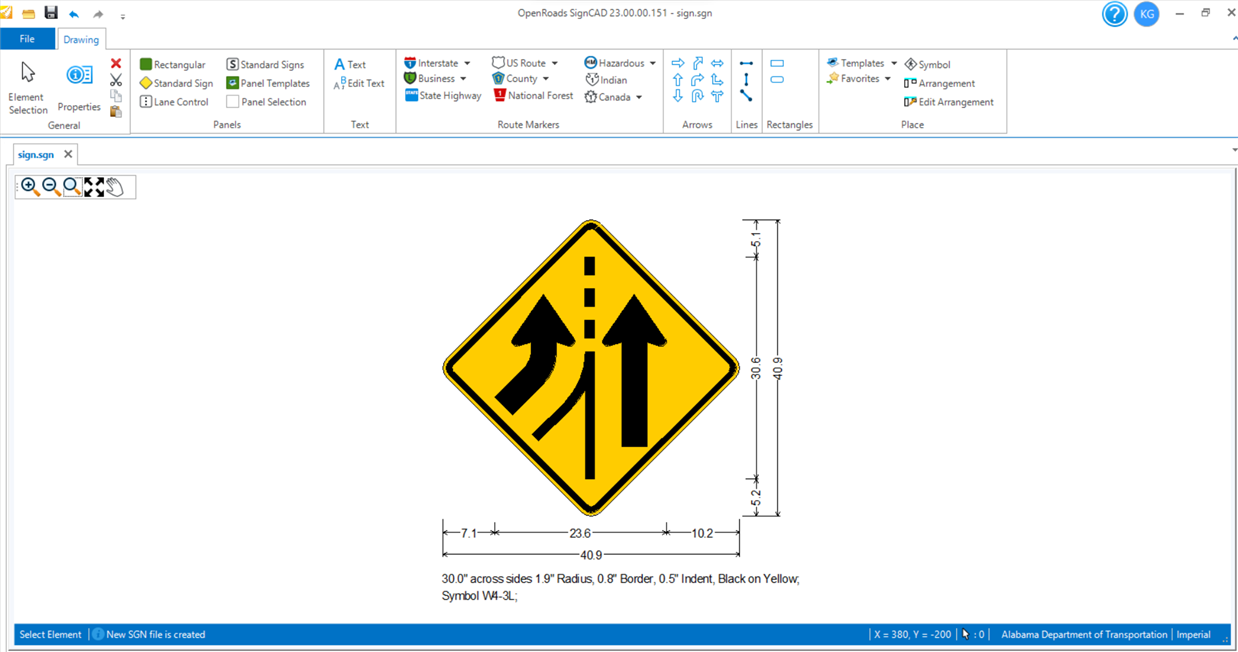
Task: Expand the County marker dropdown
Action: click(546, 79)
